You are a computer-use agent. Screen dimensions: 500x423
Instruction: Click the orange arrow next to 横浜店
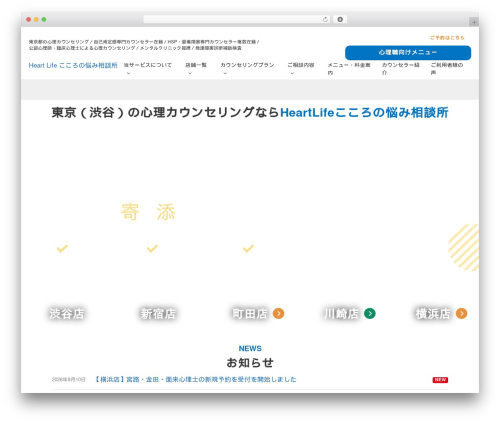tap(461, 313)
